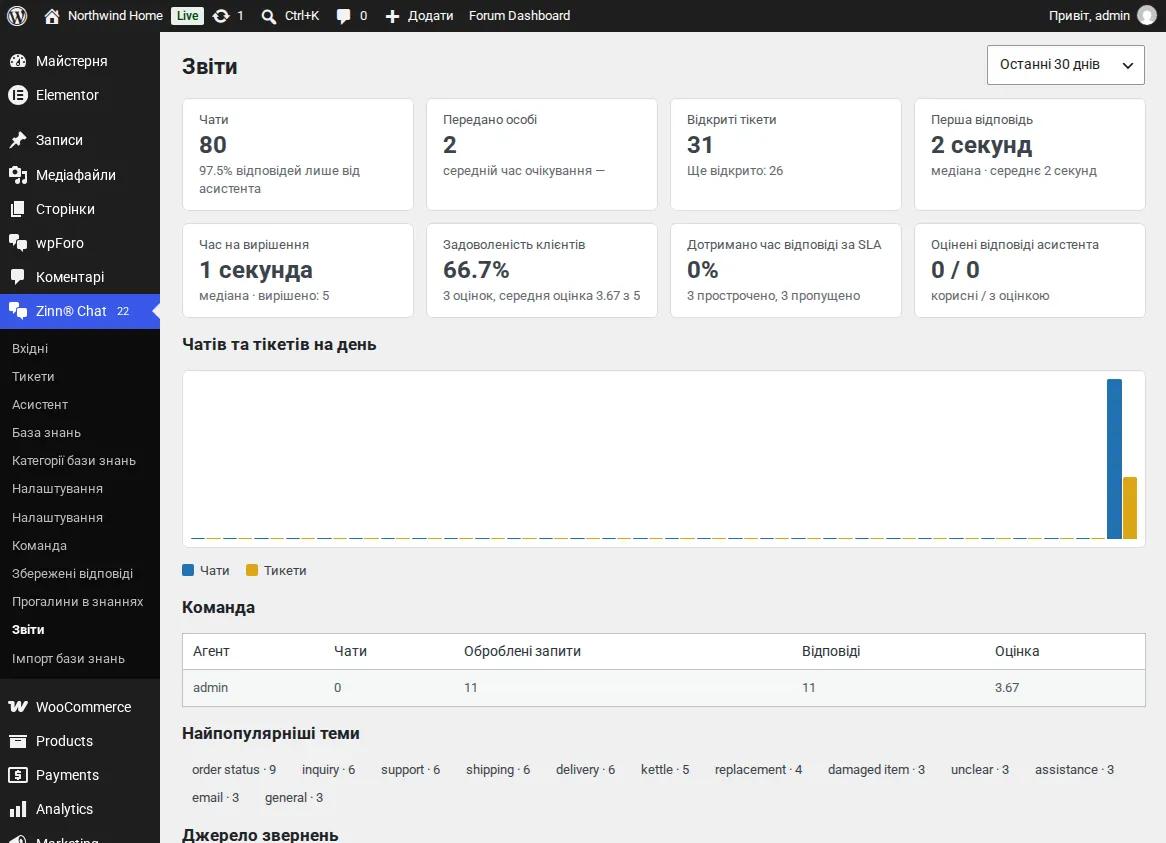Click the 'admin' agent name in team table
Image resolution: width=1166 pixels, height=843 pixels.
[210, 688]
